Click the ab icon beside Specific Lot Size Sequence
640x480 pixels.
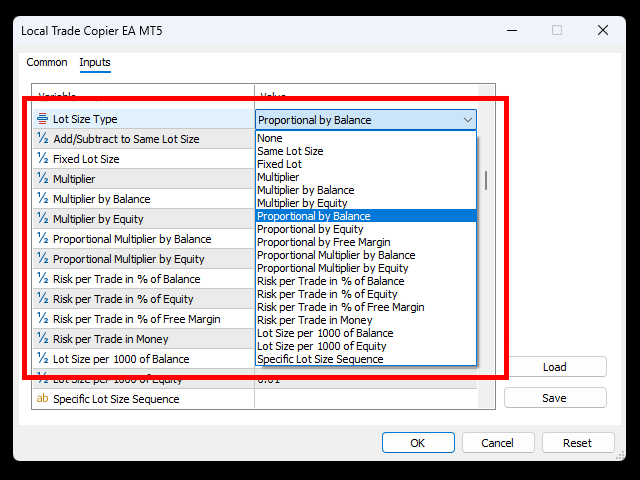point(42,398)
